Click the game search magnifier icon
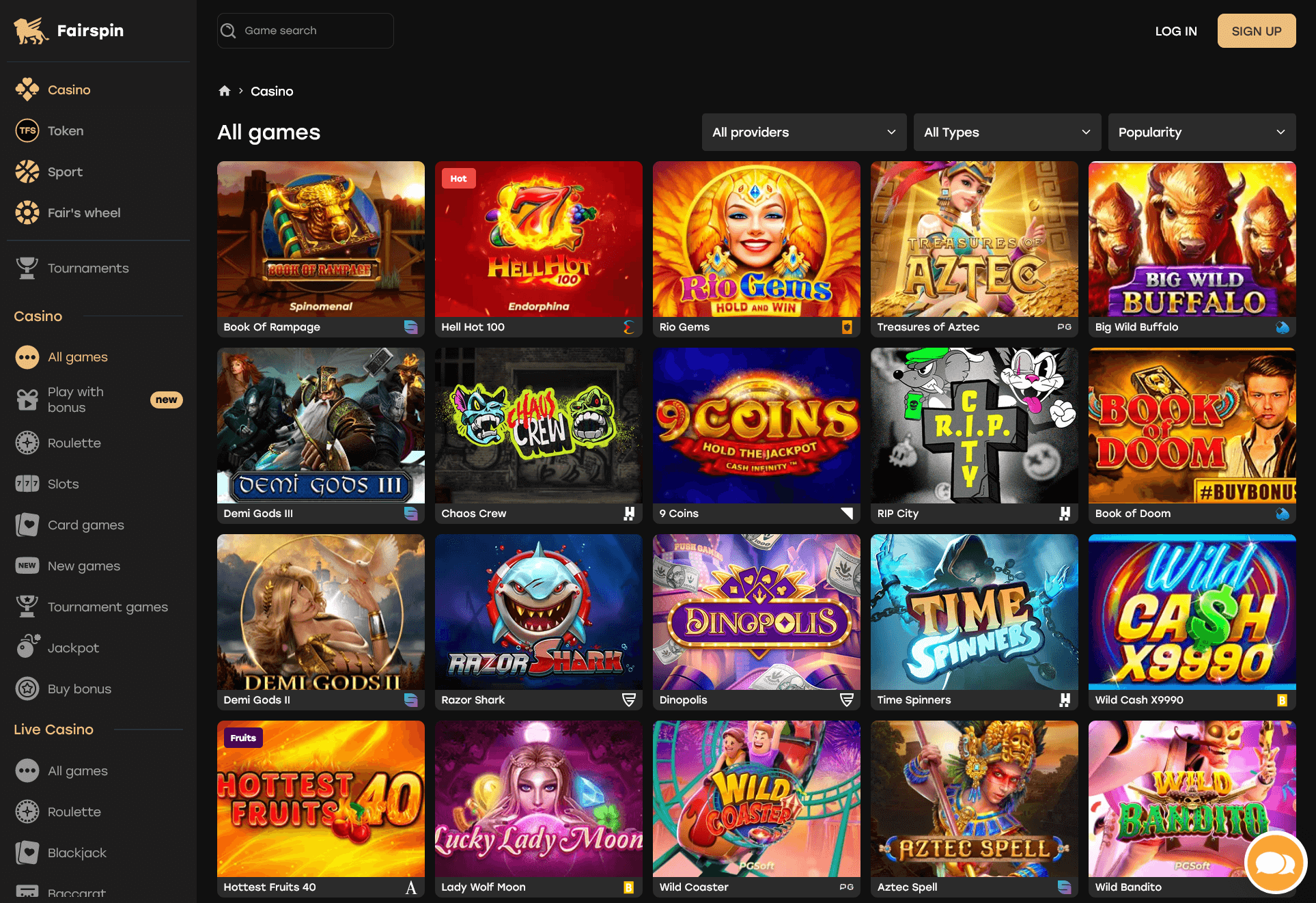1316x903 pixels. tap(229, 31)
